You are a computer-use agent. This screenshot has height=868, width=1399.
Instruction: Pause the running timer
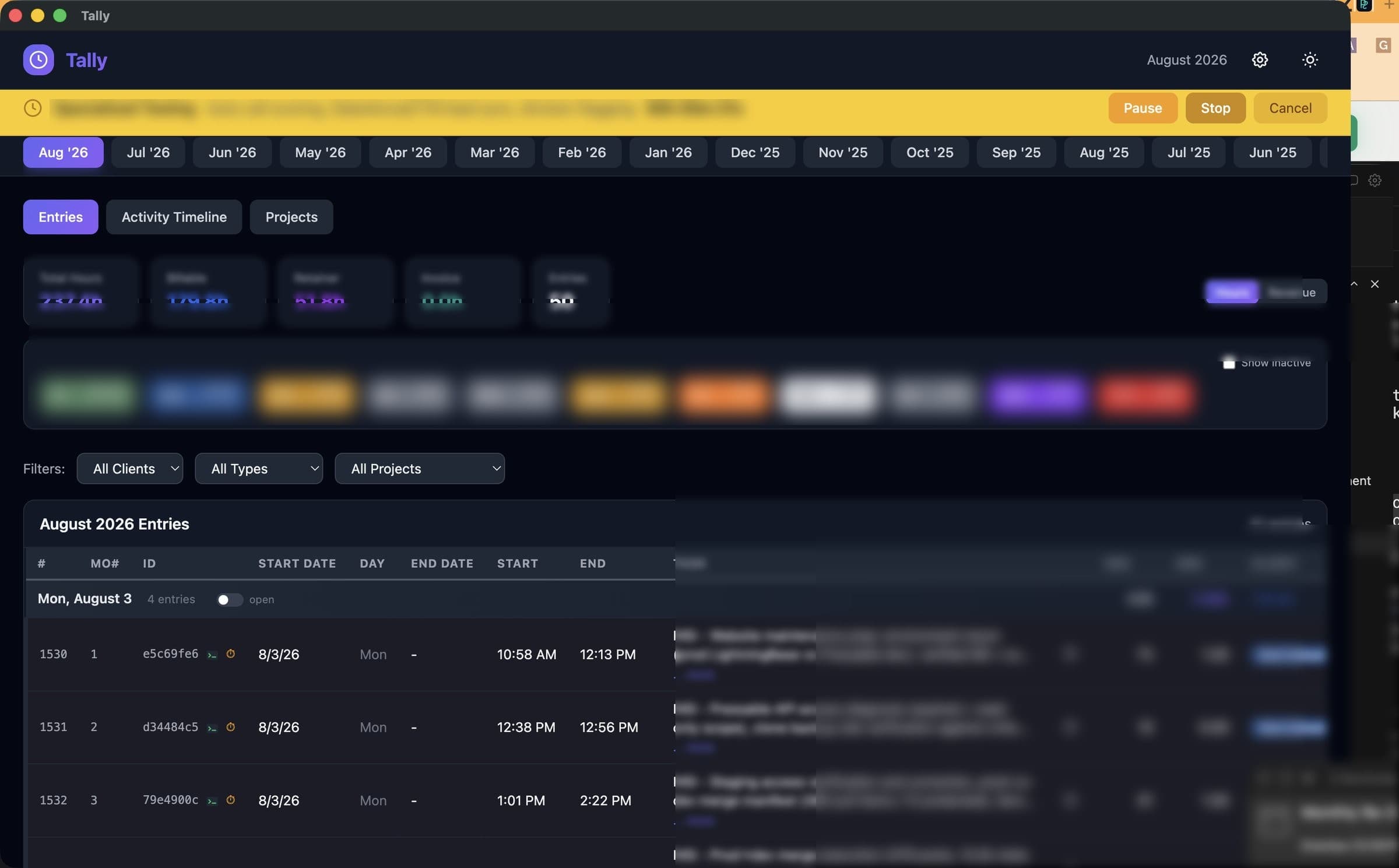point(1143,108)
